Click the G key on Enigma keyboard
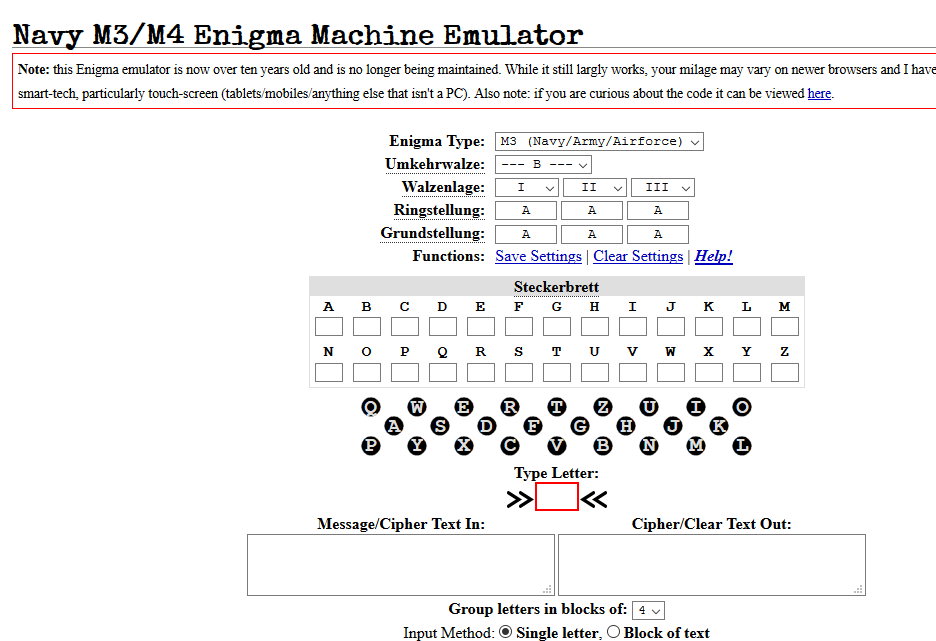 coord(580,426)
